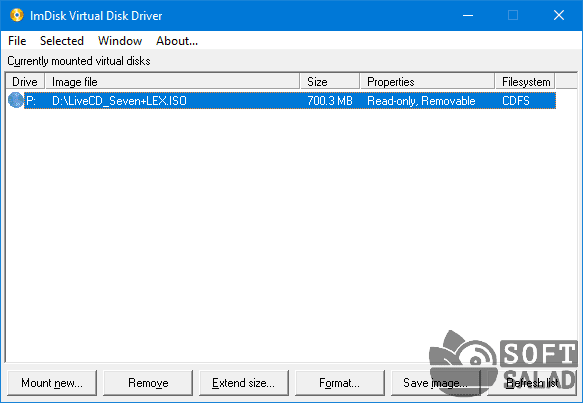Open the File menu
The width and height of the screenshot is (583, 403).
pyautogui.click(x=17, y=41)
